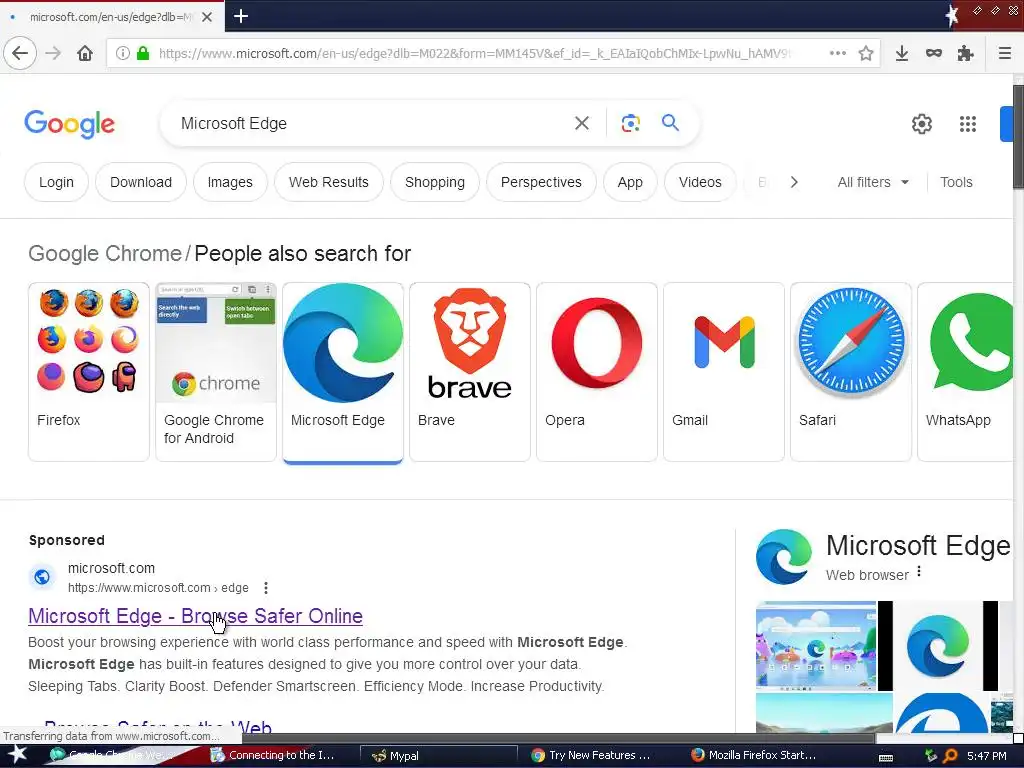Expand the All filters dropdown
1024x768 pixels.
(x=872, y=182)
